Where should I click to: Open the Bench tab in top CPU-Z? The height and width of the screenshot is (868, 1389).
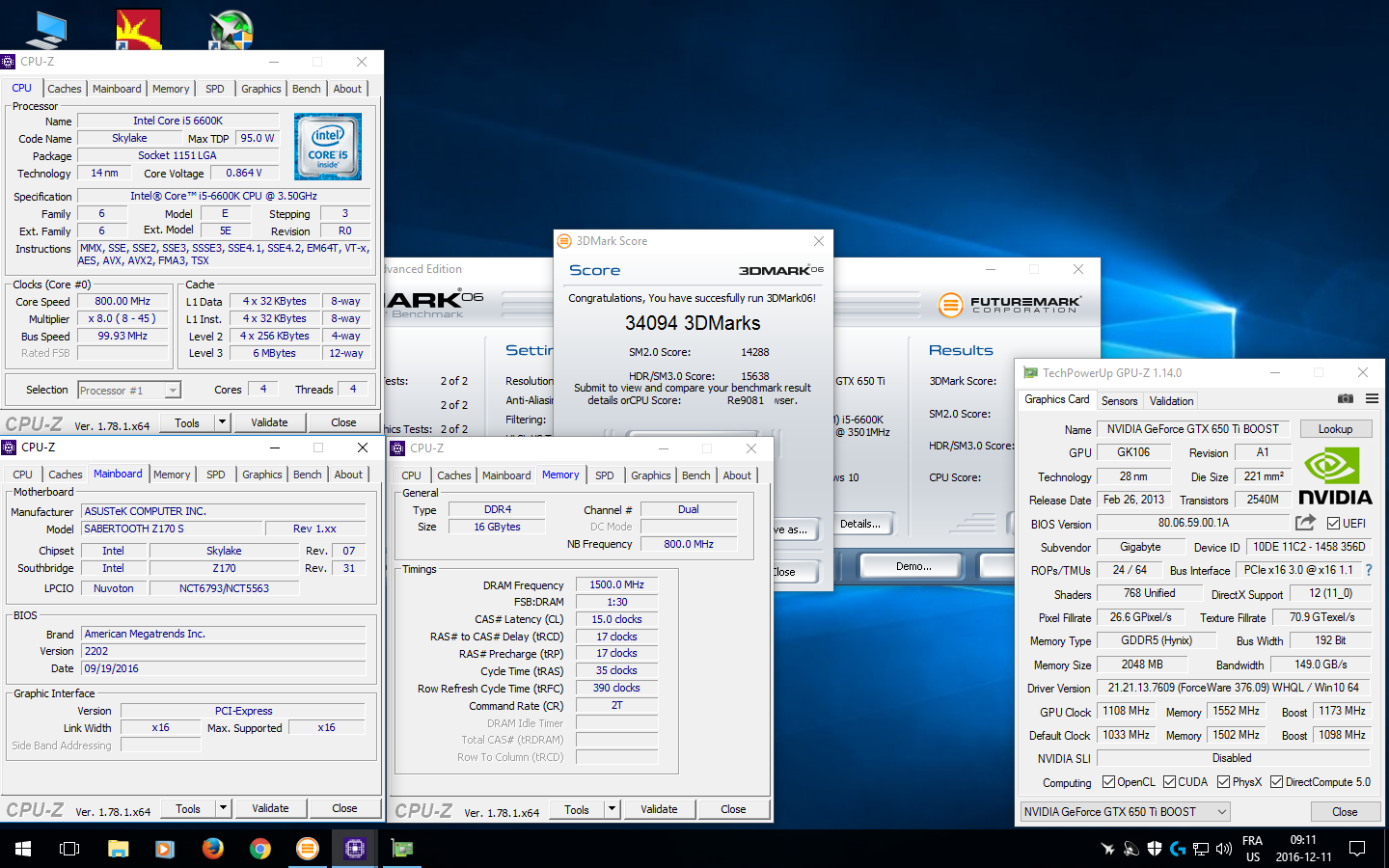[307, 89]
